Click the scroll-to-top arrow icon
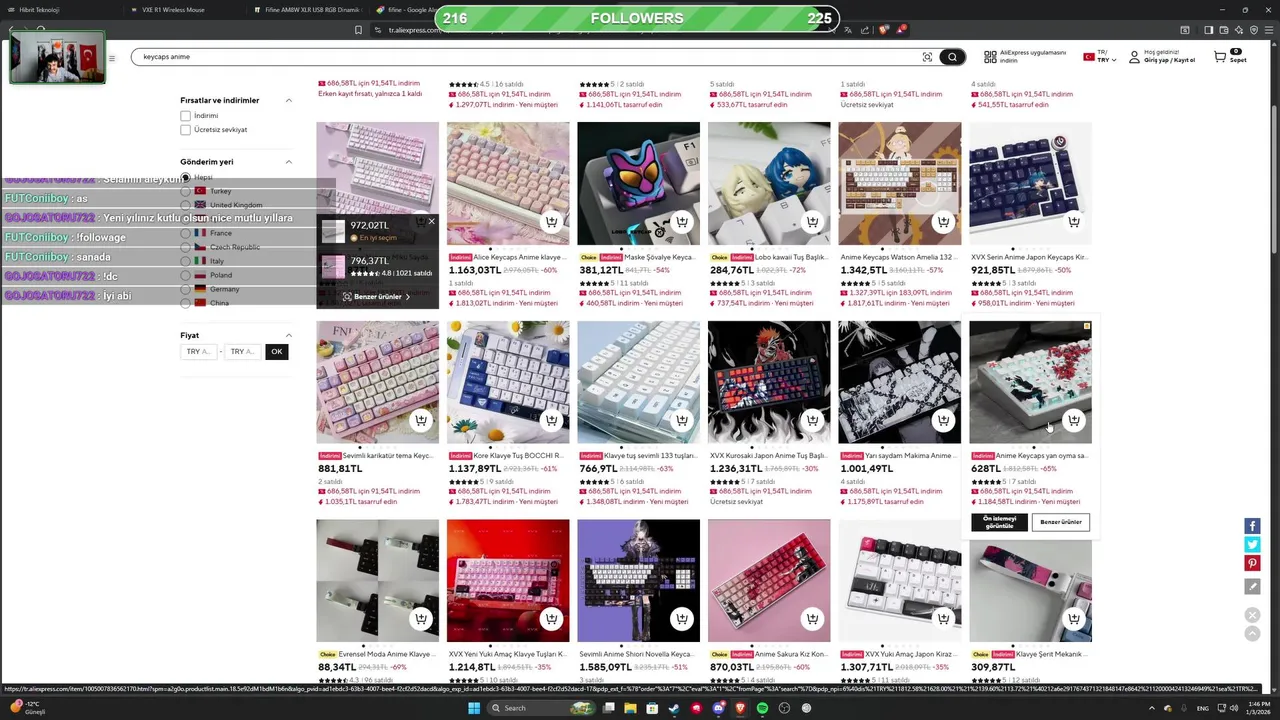The width and height of the screenshot is (1280, 720). [1252, 633]
